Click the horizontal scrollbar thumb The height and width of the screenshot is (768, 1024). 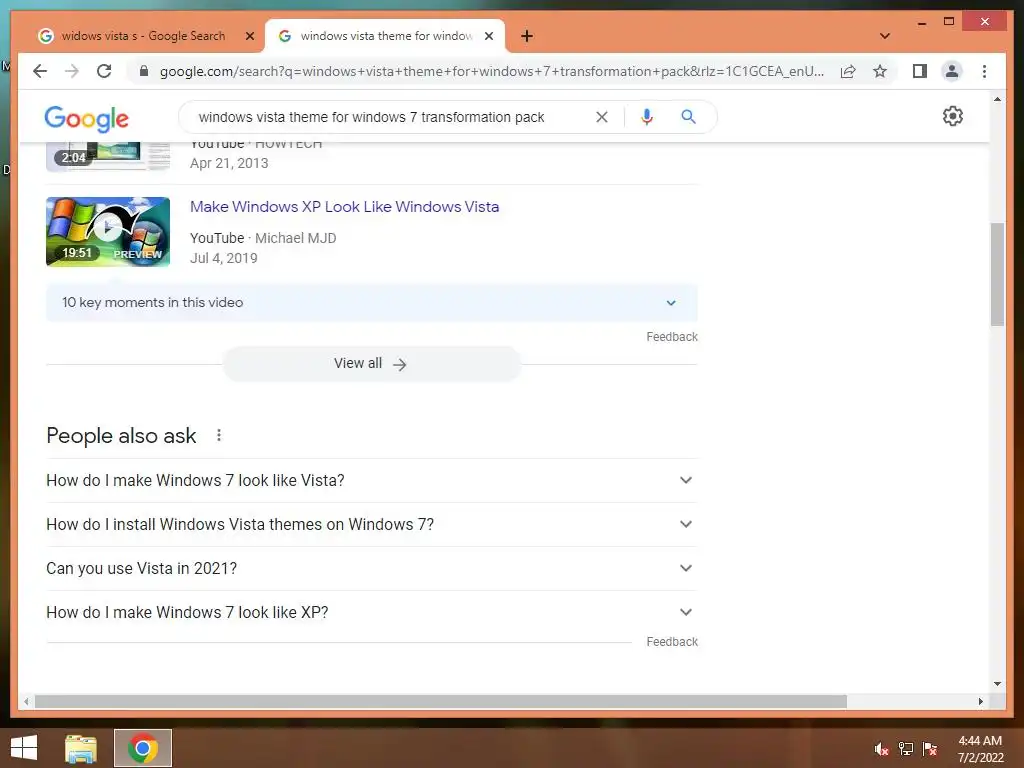(441, 701)
